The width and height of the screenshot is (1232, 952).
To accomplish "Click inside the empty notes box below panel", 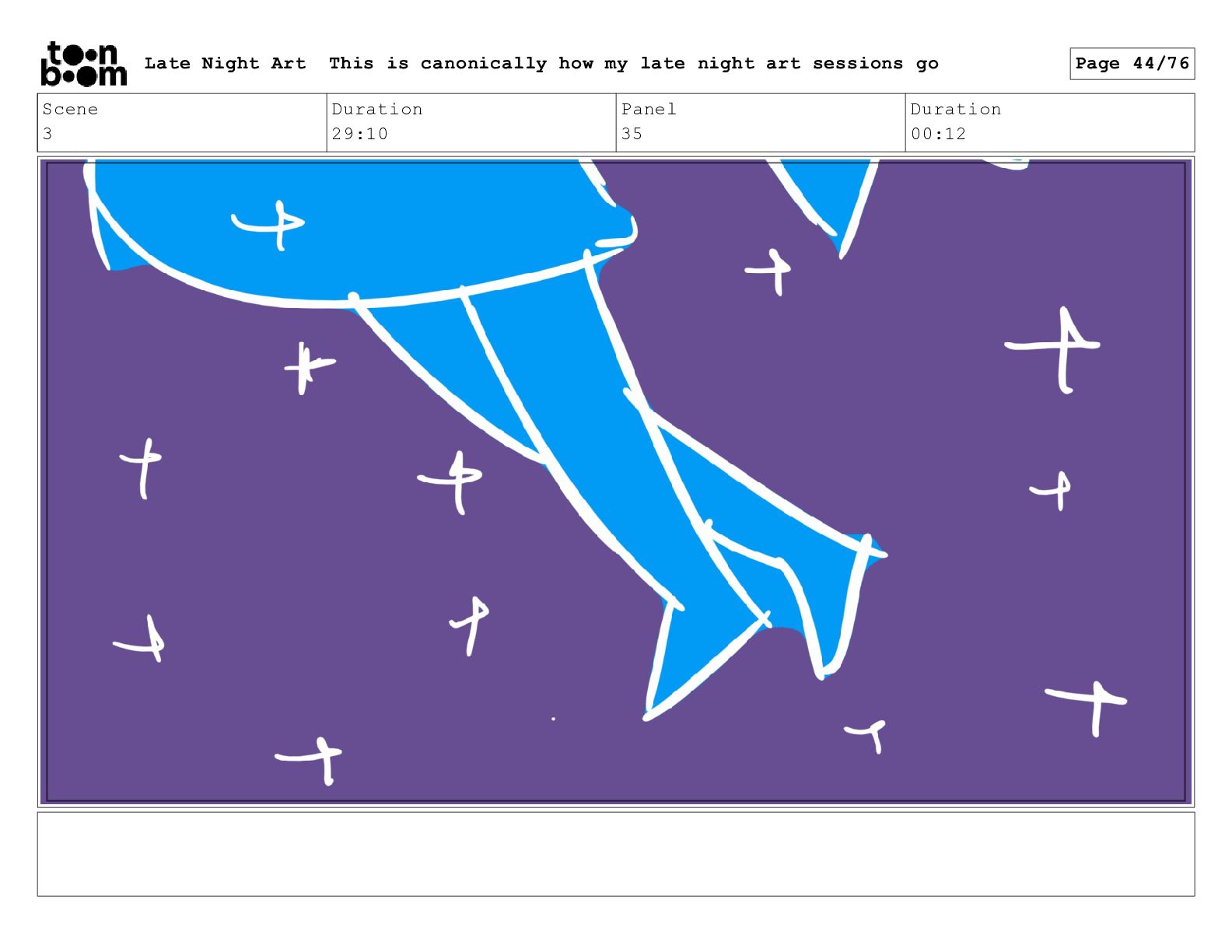I will point(615,854).
